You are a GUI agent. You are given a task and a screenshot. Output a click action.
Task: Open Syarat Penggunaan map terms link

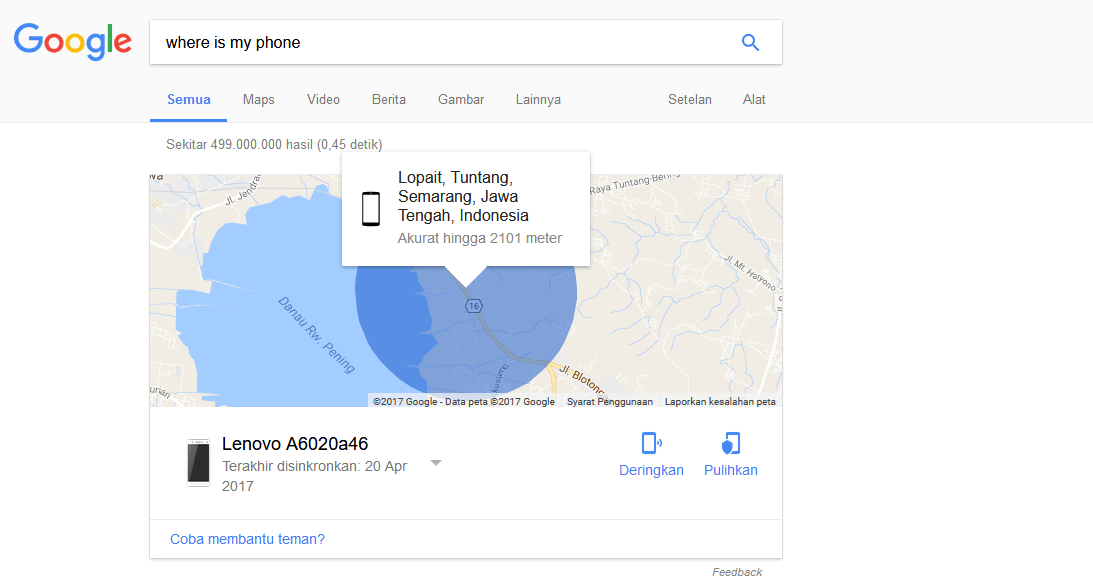(x=610, y=402)
